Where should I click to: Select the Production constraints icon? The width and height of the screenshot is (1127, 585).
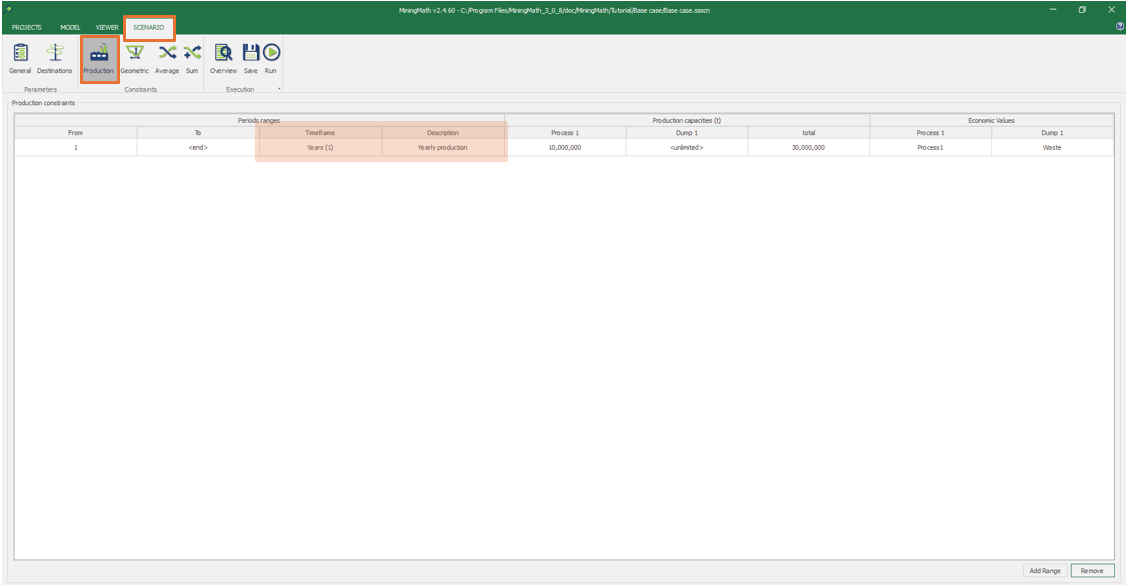click(x=99, y=59)
